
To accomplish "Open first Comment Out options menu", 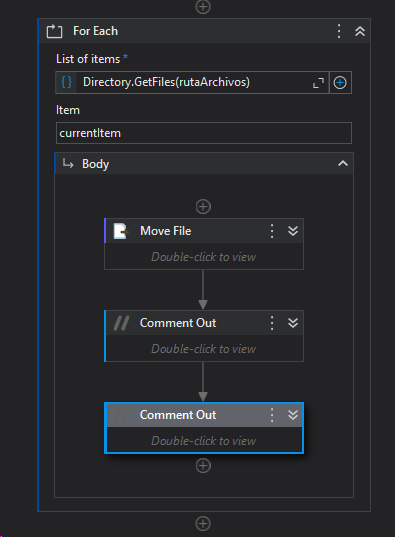I will tap(272, 323).
